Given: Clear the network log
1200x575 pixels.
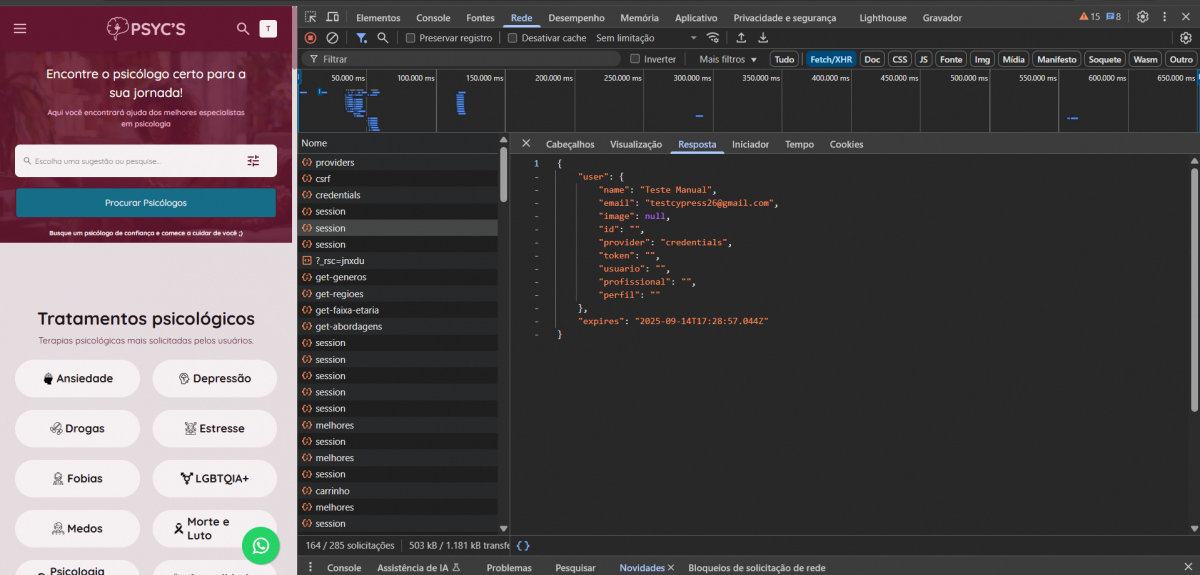Looking at the screenshot, I should tap(332, 38).
